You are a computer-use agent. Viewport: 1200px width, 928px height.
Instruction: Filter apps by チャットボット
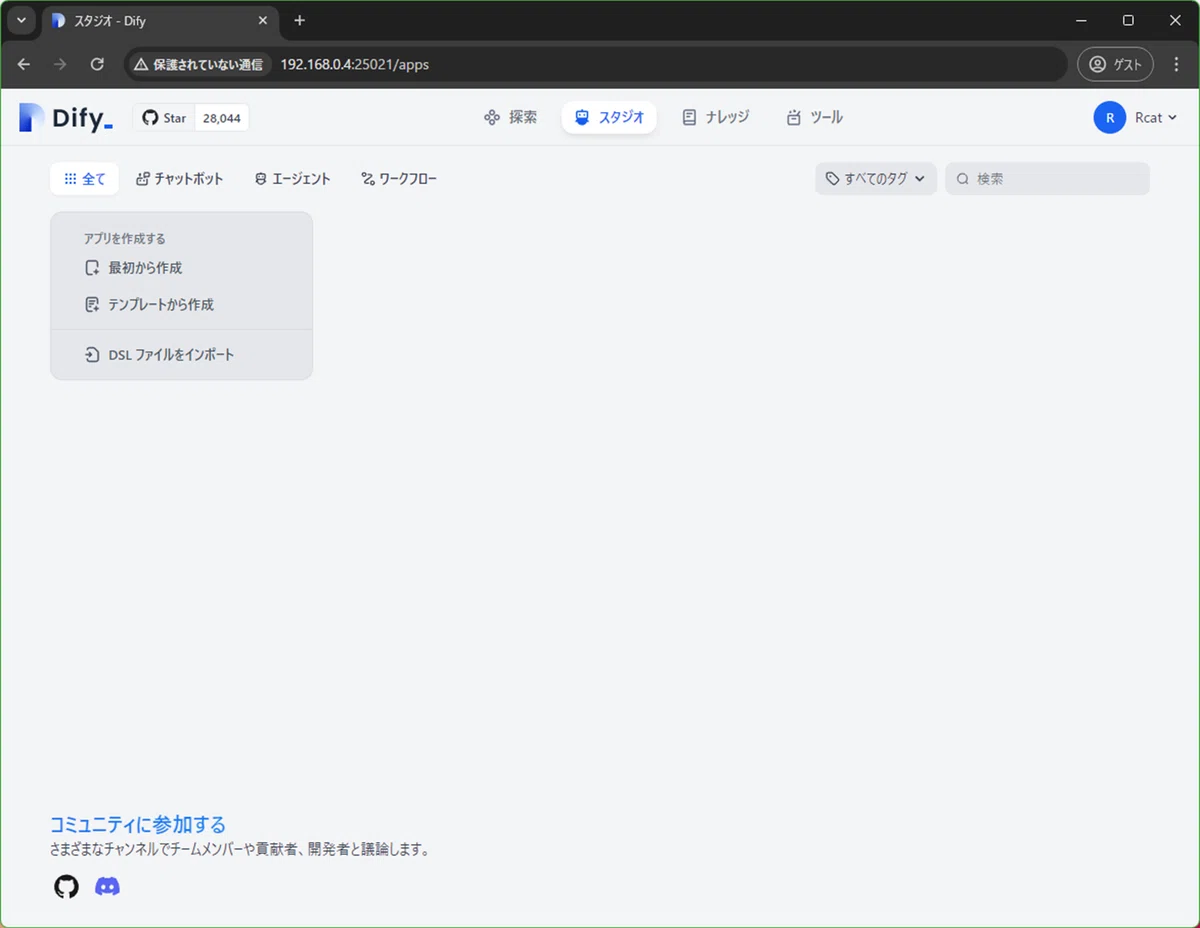click(180, 179)
